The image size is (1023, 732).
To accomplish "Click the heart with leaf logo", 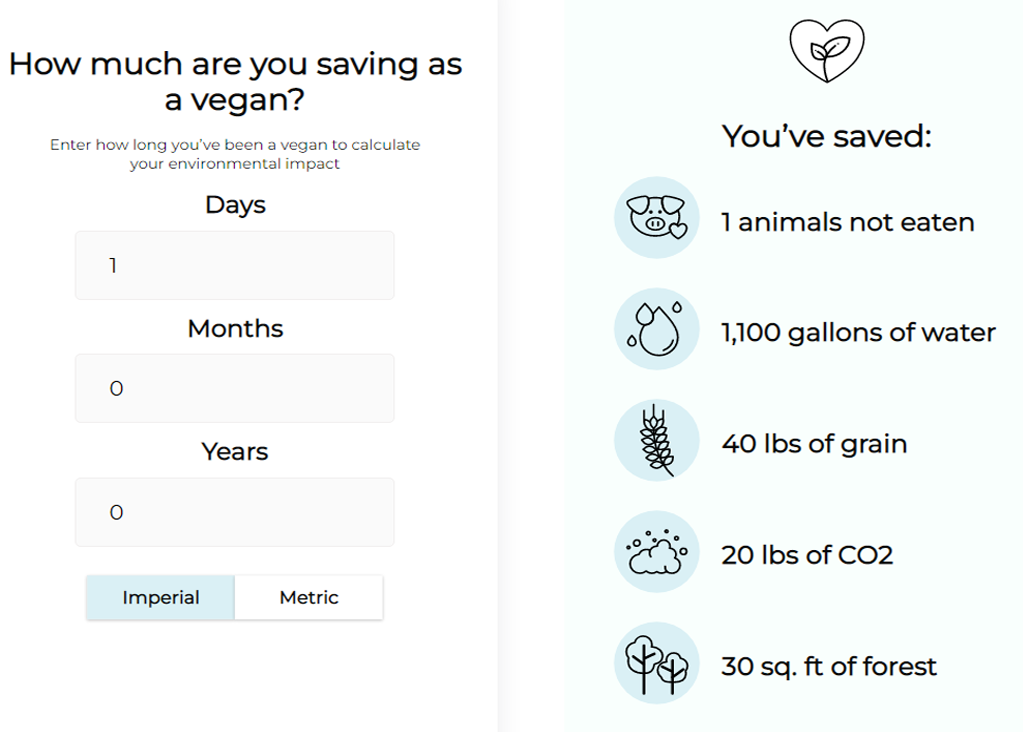I will (x=827, y=51).
